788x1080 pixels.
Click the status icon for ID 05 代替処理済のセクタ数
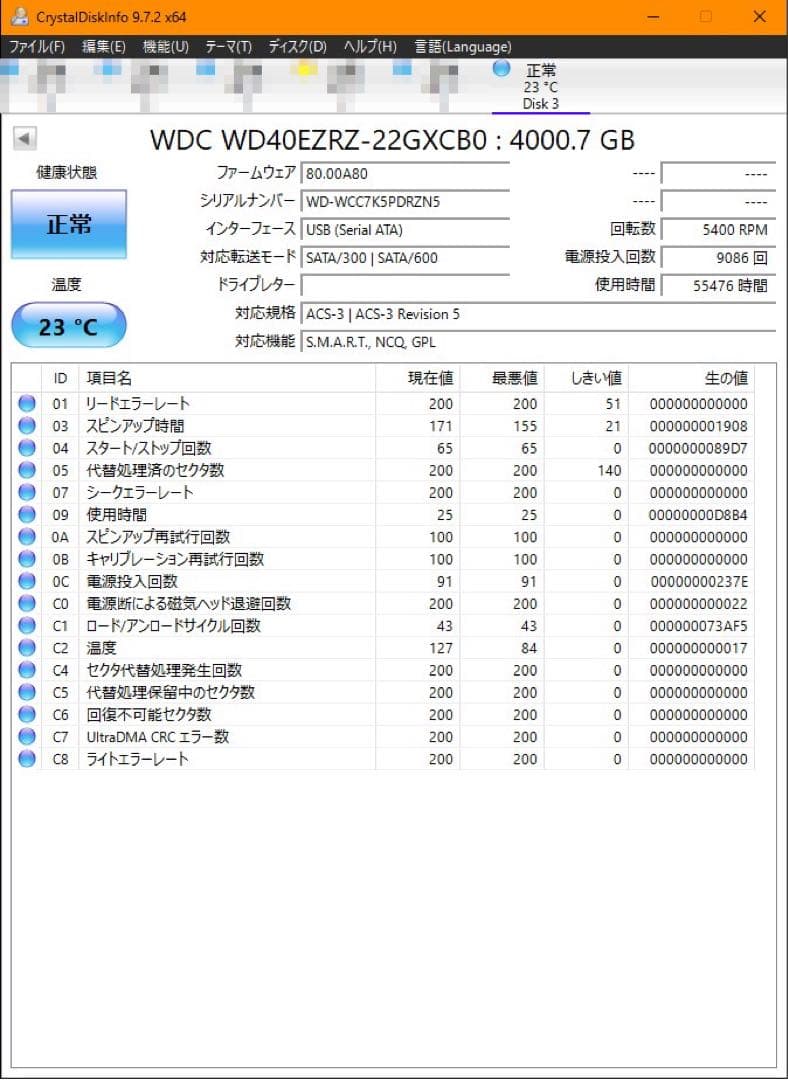(27, 470)
